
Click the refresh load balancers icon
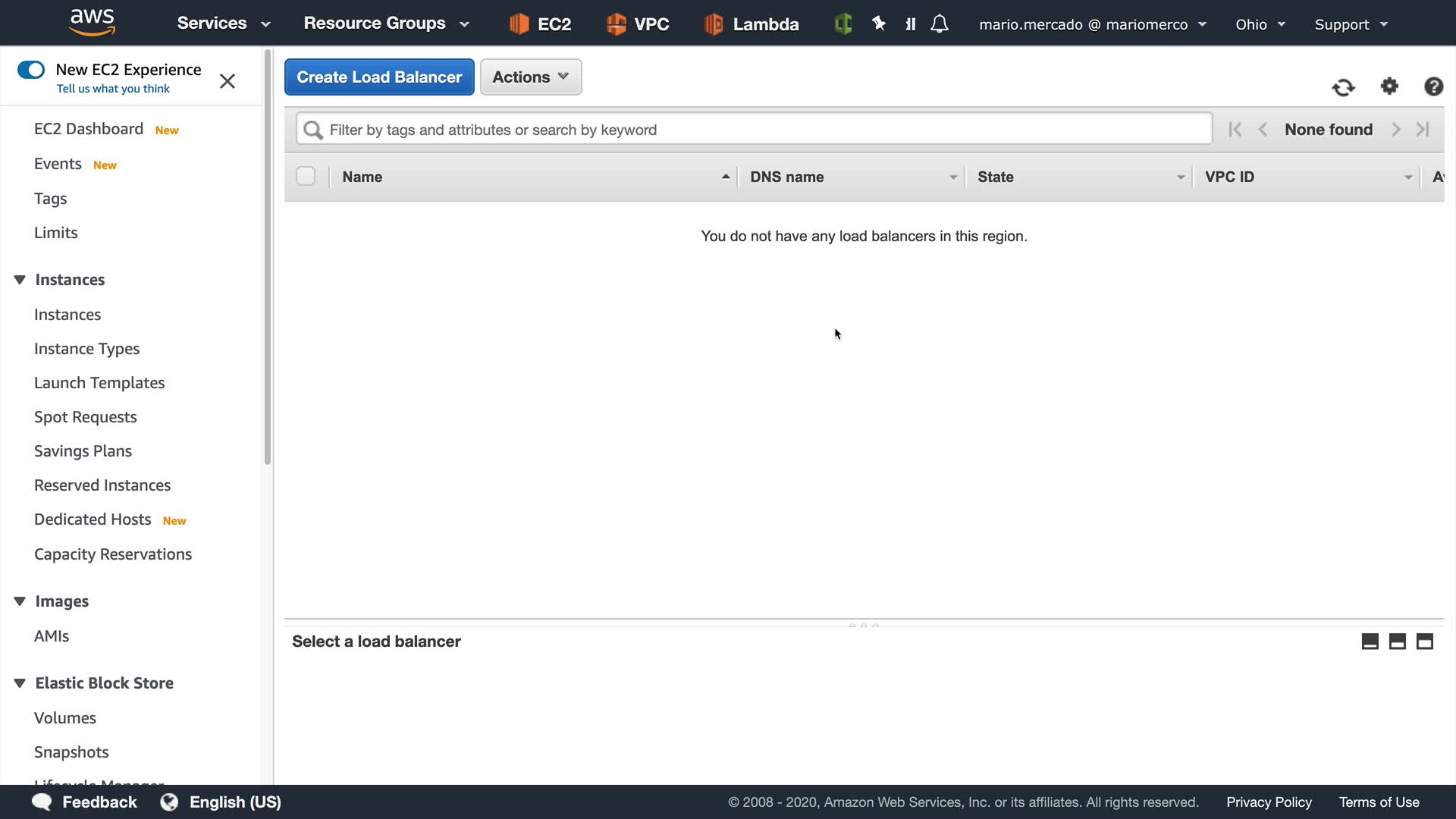pyautogui.click(x=1343, y=87)
